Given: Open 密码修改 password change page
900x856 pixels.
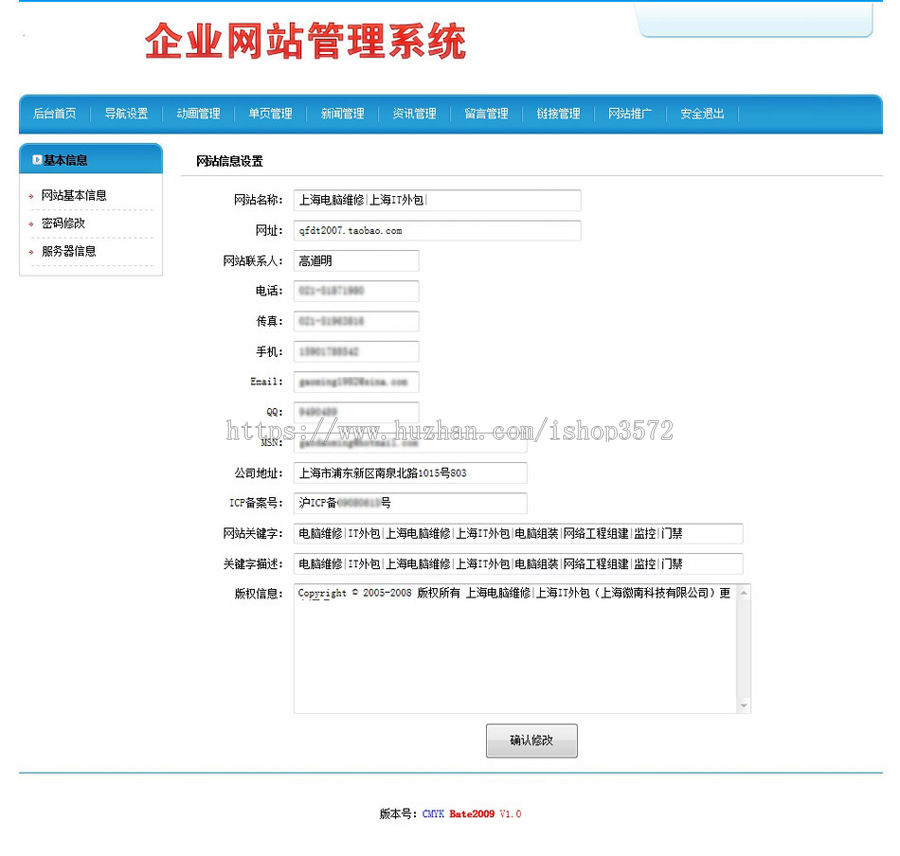Looking at the screenshot, I should point(62,223).
